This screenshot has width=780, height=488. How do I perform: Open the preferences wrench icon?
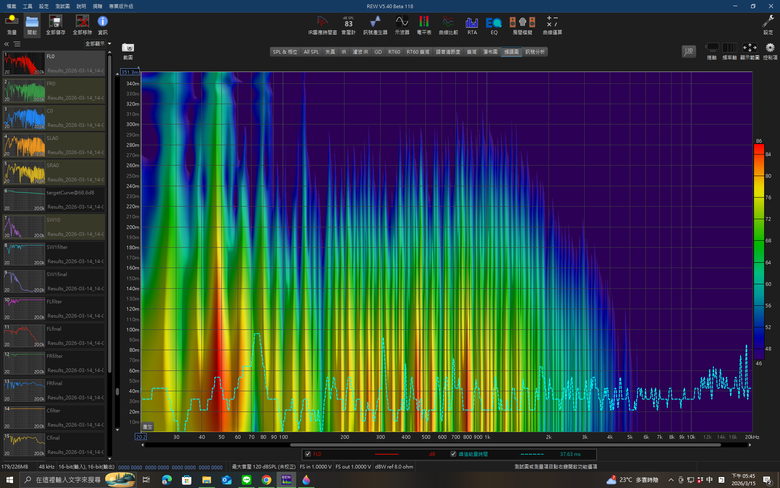pyautogui.click(x=768, y=22)
